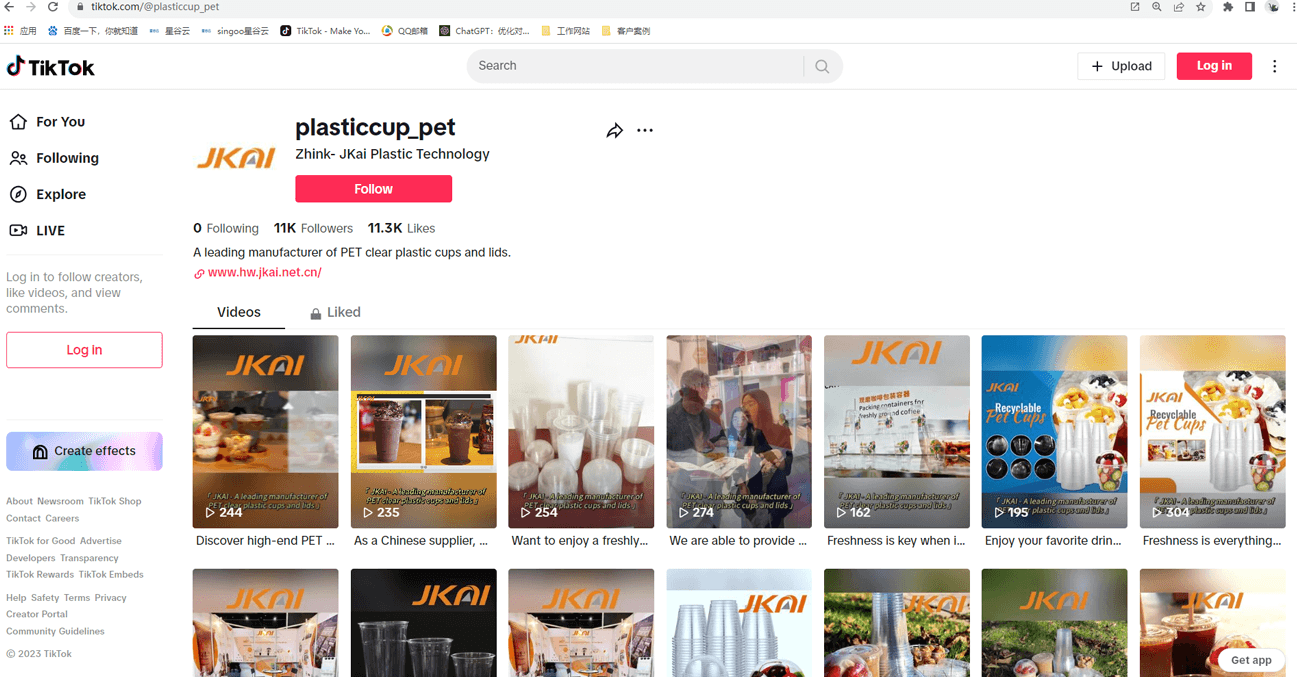Click the browser reload icon
This screenshot has height=677, width=1297.
pos(53,7)
